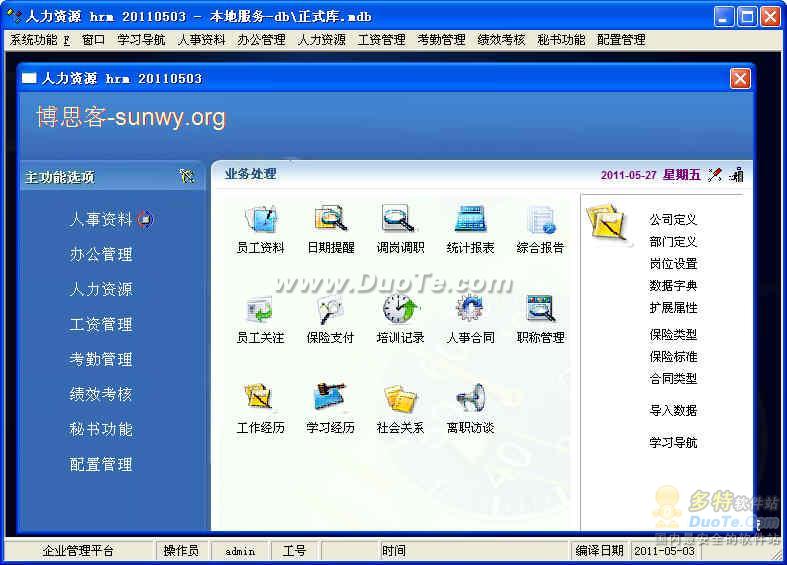Close the inner 人力资源 hrm window
This screenshot has width=787, height=565.
tap(740, 79)
